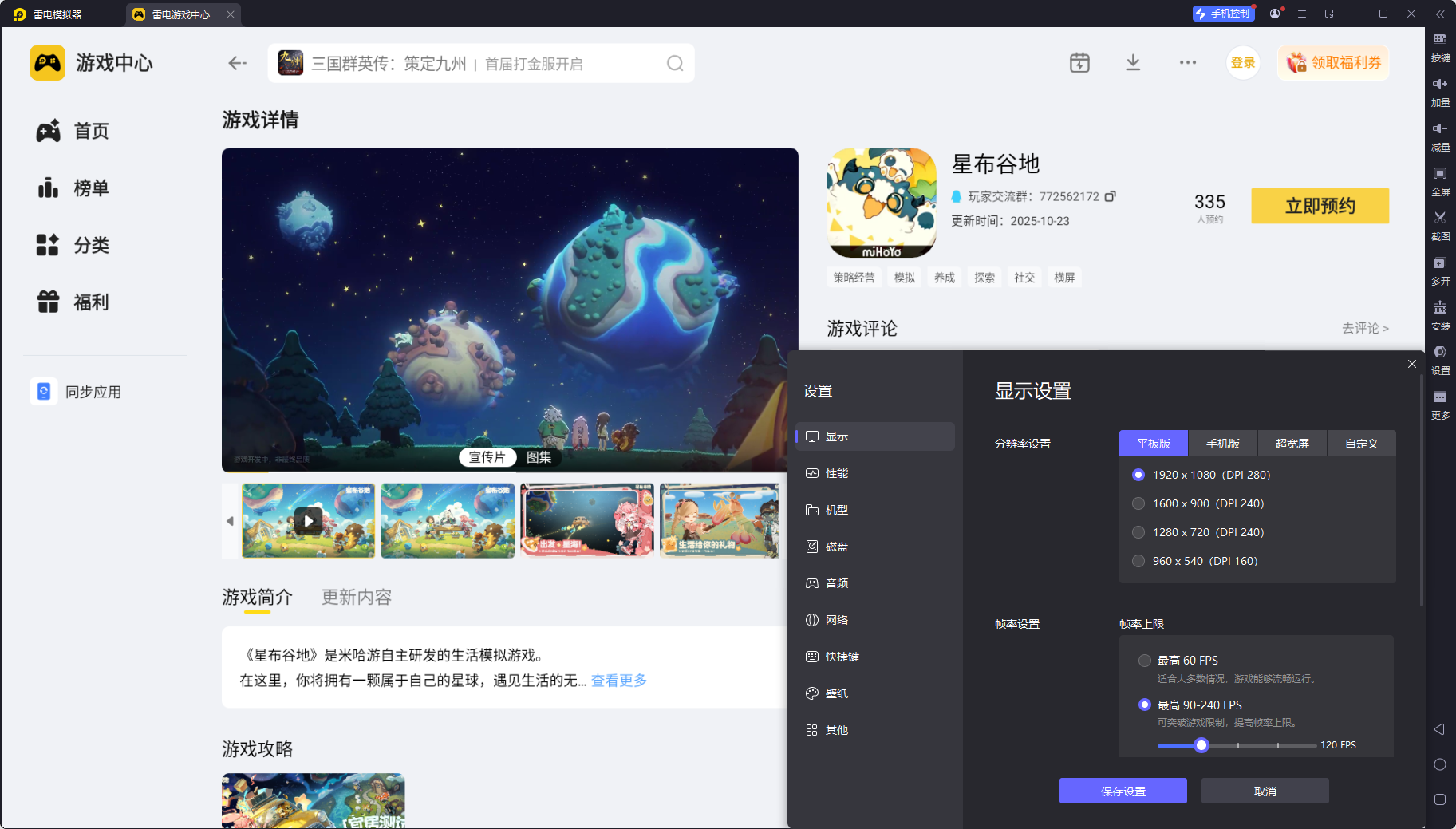Open 其他 settings section
Image resolution: width=1456 pixels, height=829 pixels.
875,730
